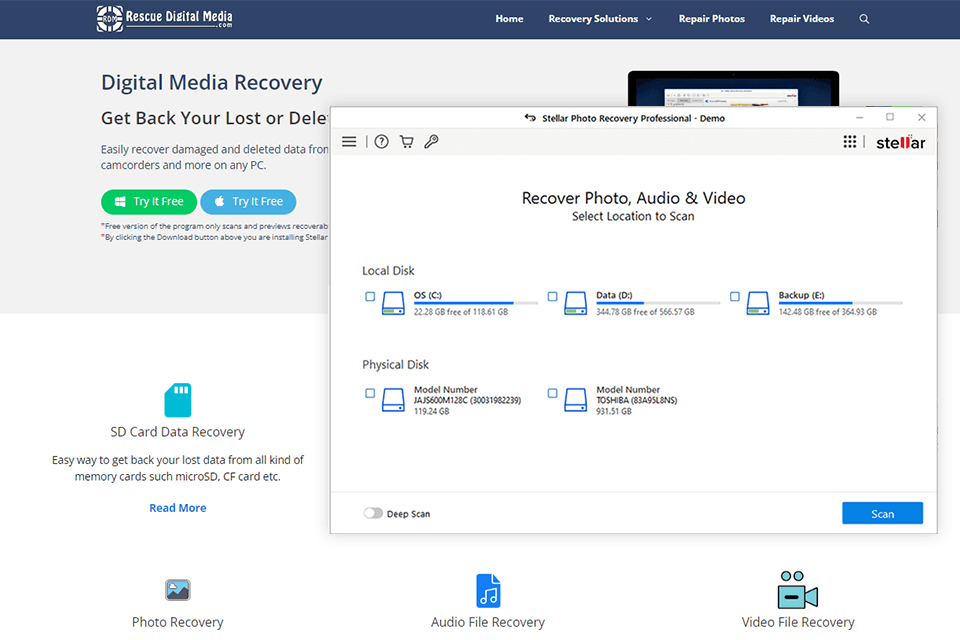Screen dimensions: 960x640
Task: Click the Stellar logo
Action: pyautogui.click(x=901, y=142)
